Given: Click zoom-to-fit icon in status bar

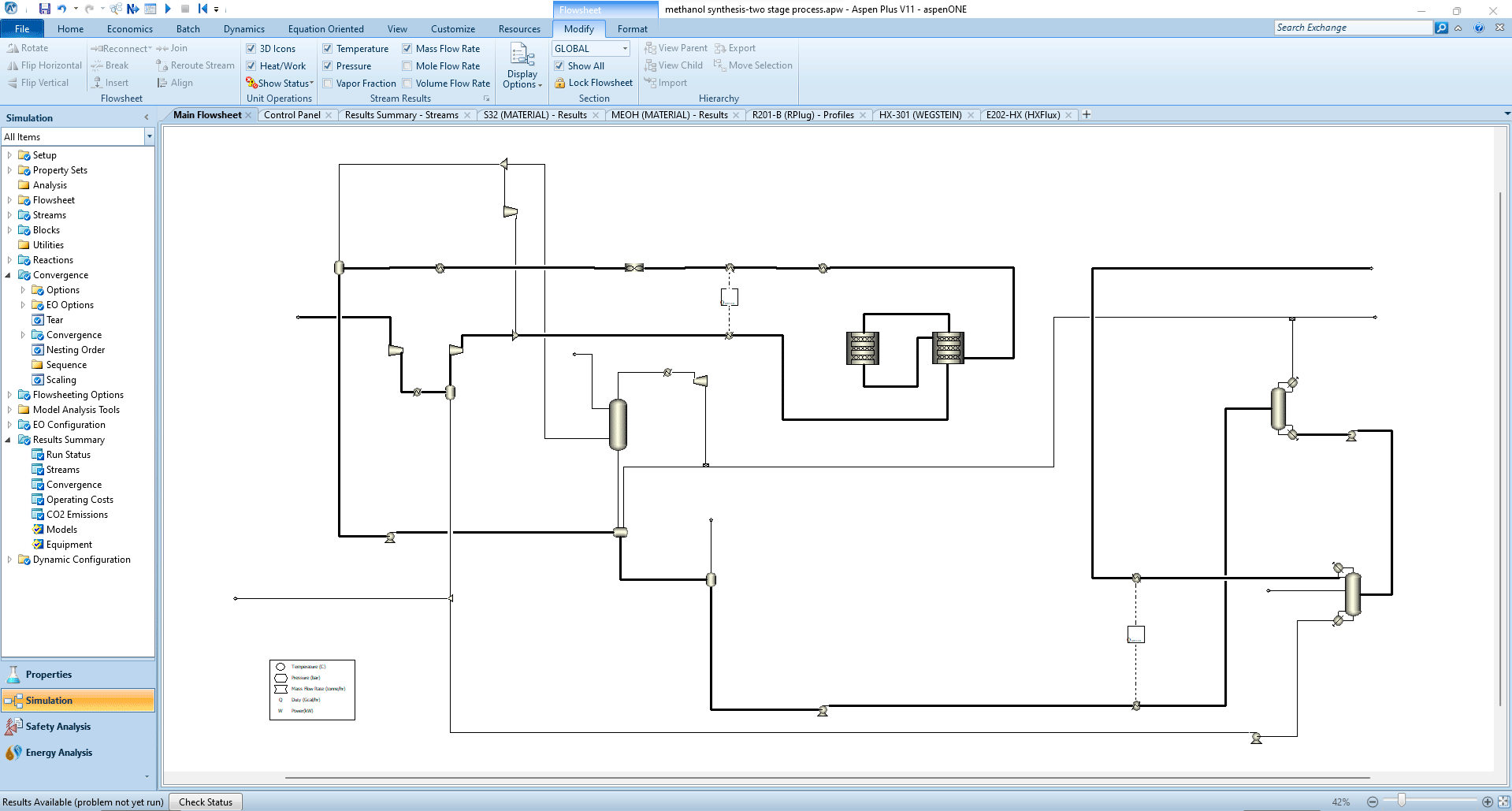Looking at the screenshot, I should pyautogui.click(x=1503, y=802).
